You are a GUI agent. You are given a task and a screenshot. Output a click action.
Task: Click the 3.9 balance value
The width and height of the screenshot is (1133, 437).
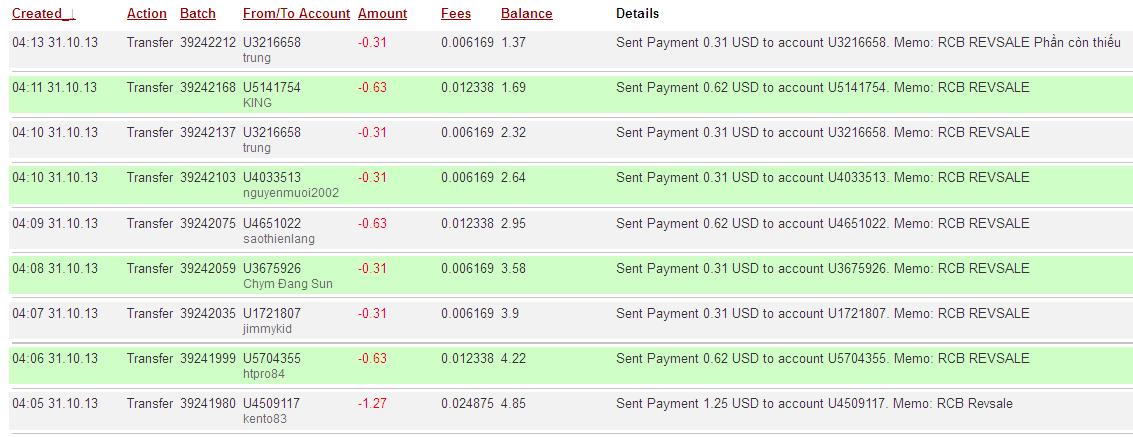pyautogui.click(x=510, y=314)
